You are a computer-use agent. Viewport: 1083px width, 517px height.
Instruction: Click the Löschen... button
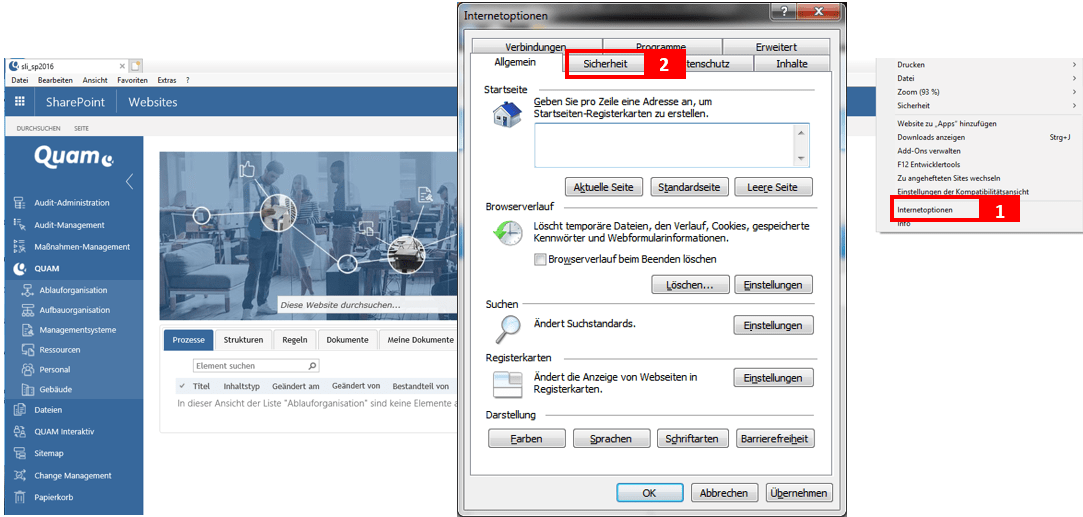691,284
